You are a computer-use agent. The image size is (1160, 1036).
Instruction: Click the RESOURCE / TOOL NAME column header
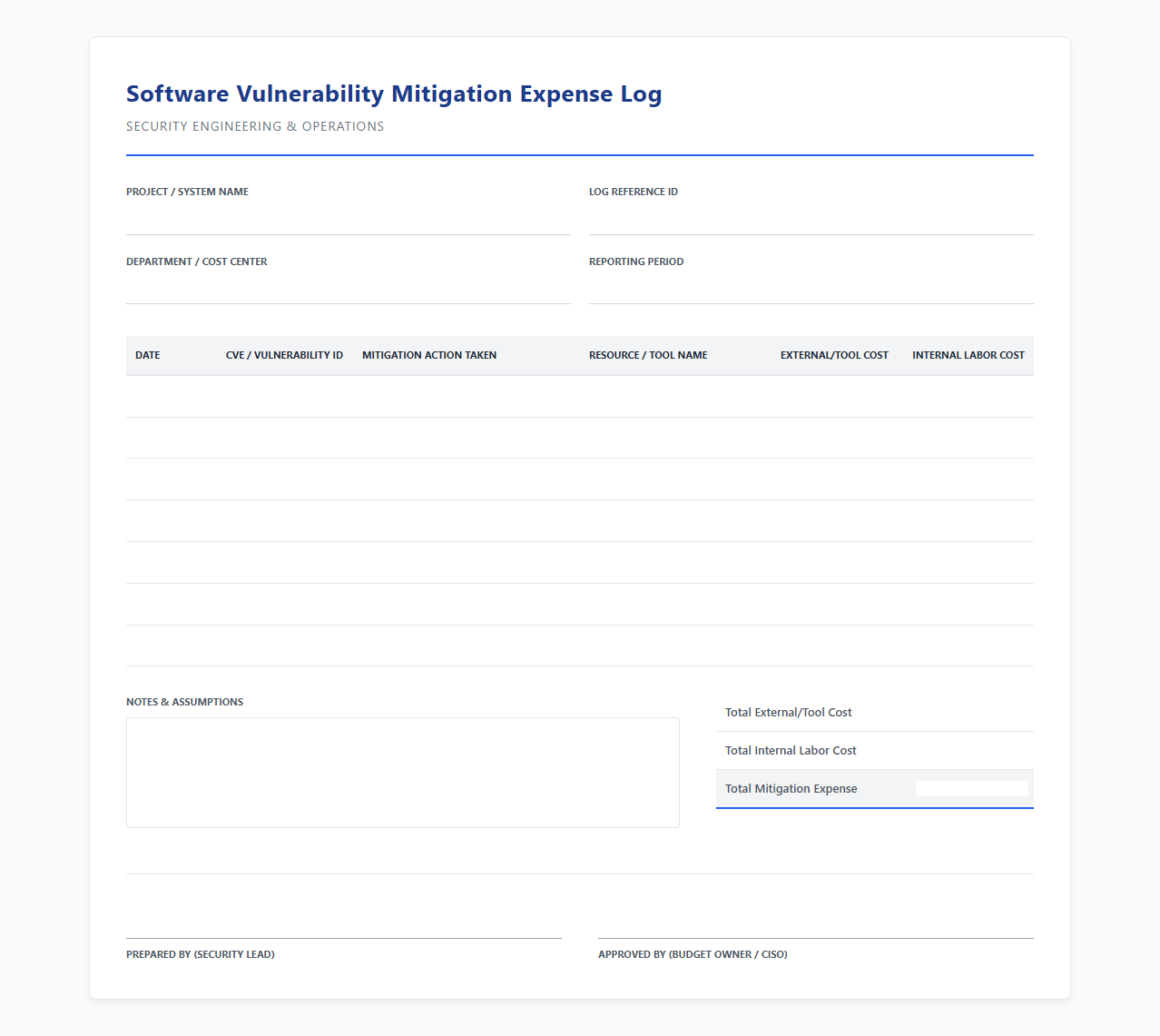(648, 355)
